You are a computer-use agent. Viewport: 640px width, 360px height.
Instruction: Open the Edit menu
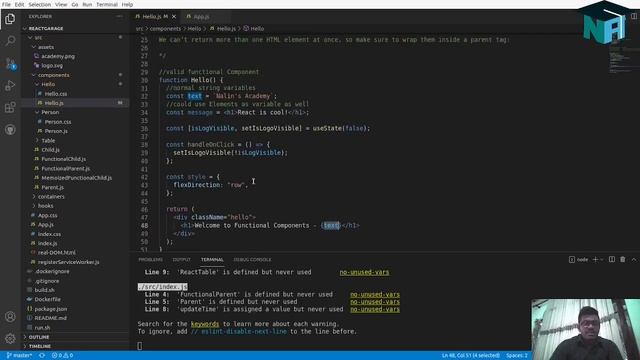[19, 4]
